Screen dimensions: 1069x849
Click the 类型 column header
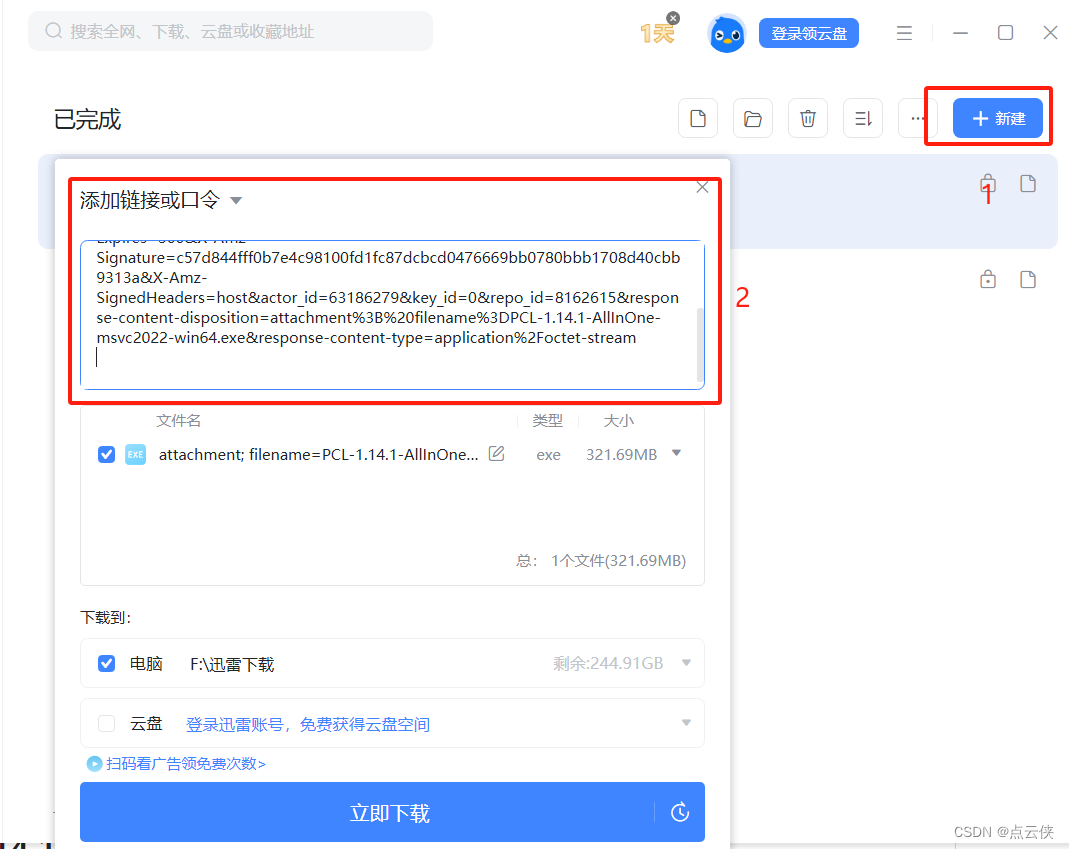point(547,421)
